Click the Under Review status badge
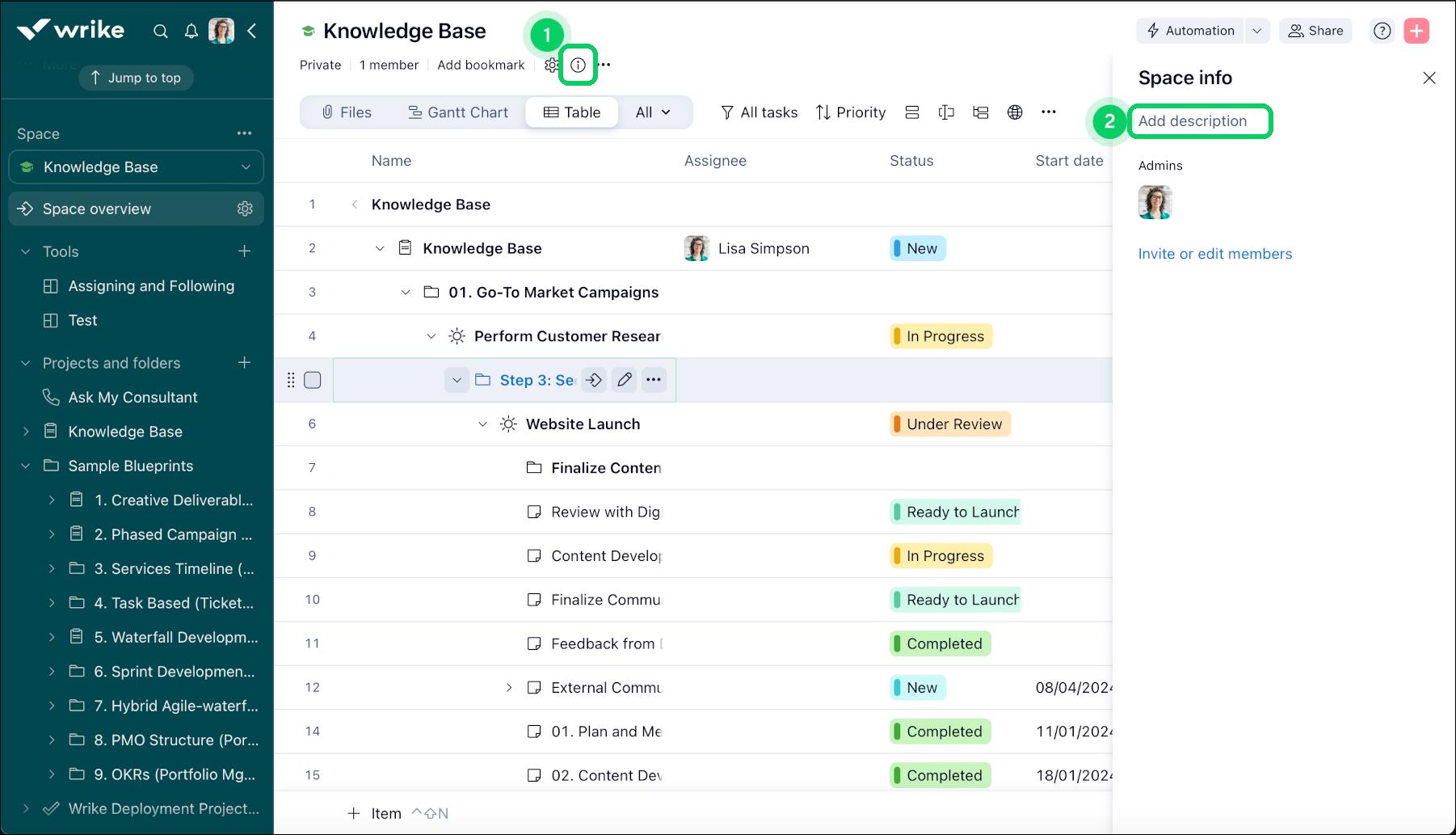 pos(949,424)
